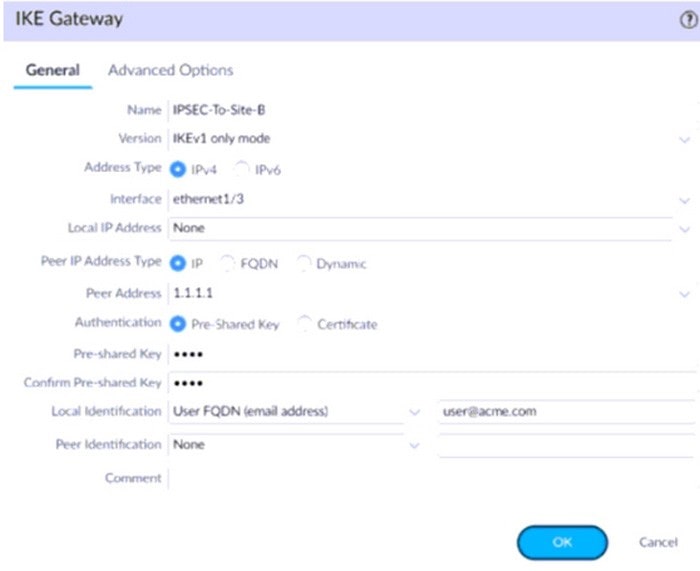Click the Comment field

pyautogui.click(x=431, y=479)
